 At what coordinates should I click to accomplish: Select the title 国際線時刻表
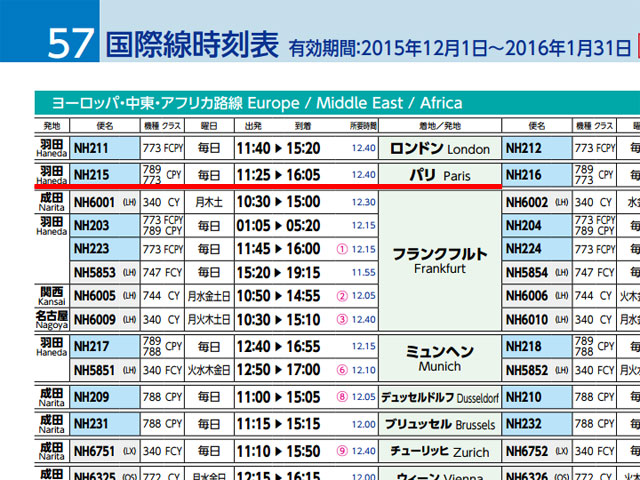pos(192,44)
